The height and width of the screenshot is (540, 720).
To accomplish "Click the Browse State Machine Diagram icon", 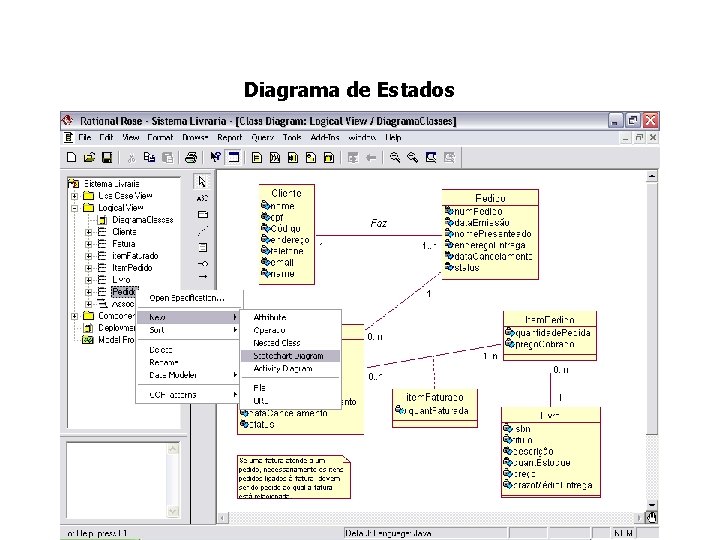I will pyautogui.click(x=311, y=158).
